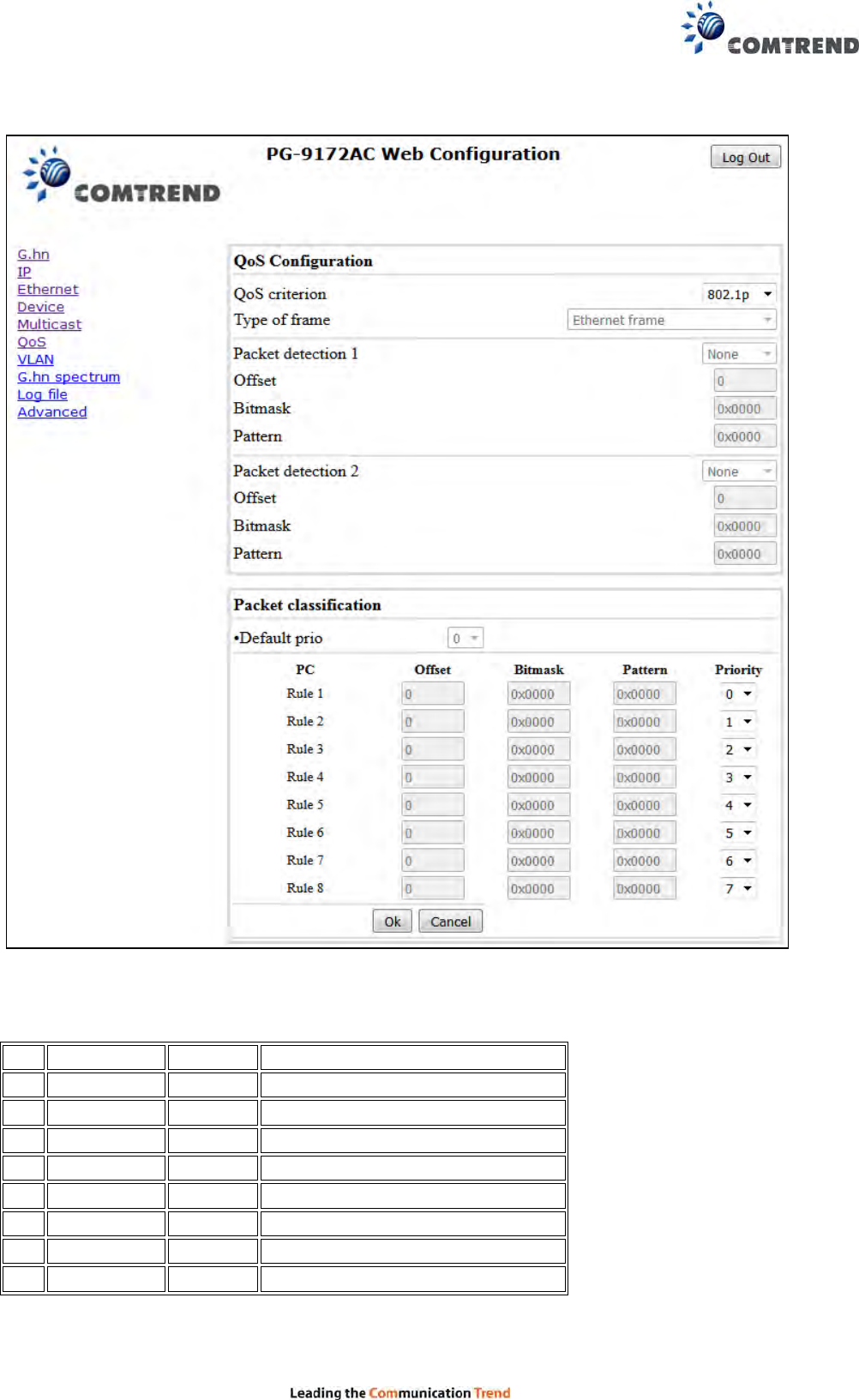Click the Rule 2 Offset field
The width and height of the screenshot is (859, 1400).
click(x=433, y=722)
